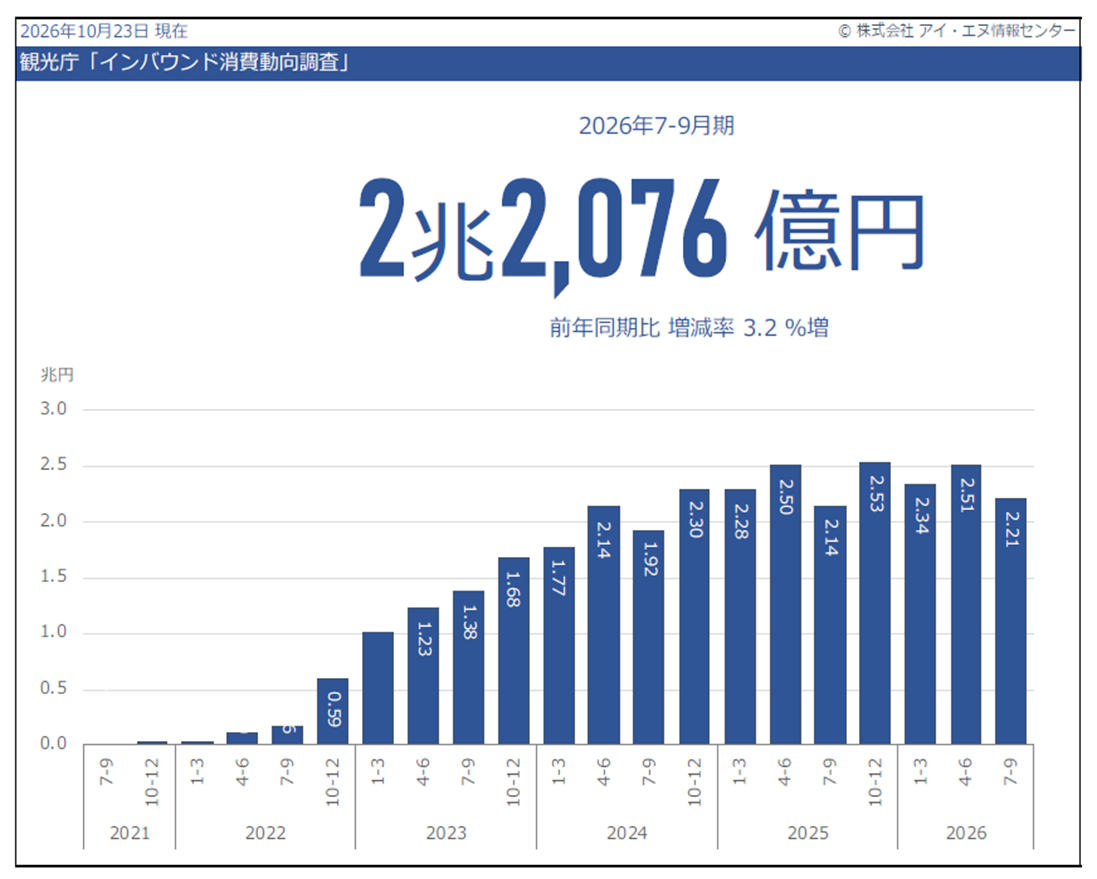Click the y-axis tick label 1.0
The height and width of the screenshot is (879, 1097).
click(53, 632)
